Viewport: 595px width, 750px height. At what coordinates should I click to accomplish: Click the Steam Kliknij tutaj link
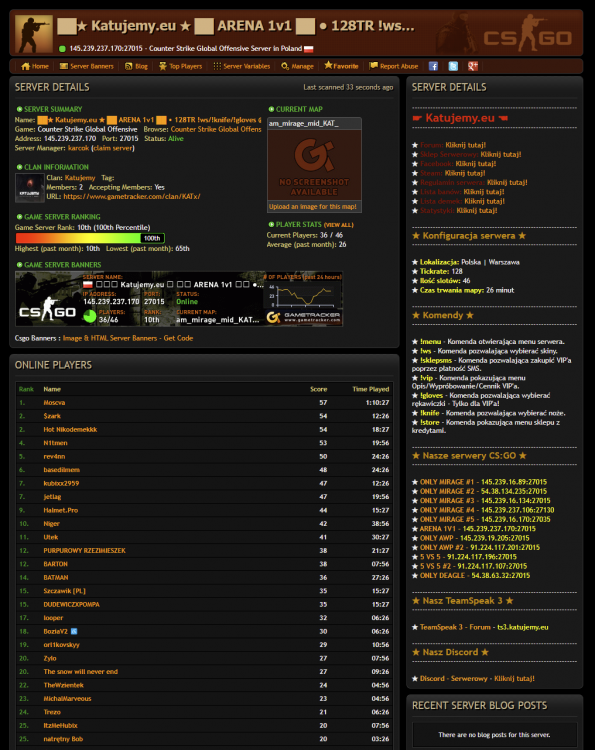465,173
